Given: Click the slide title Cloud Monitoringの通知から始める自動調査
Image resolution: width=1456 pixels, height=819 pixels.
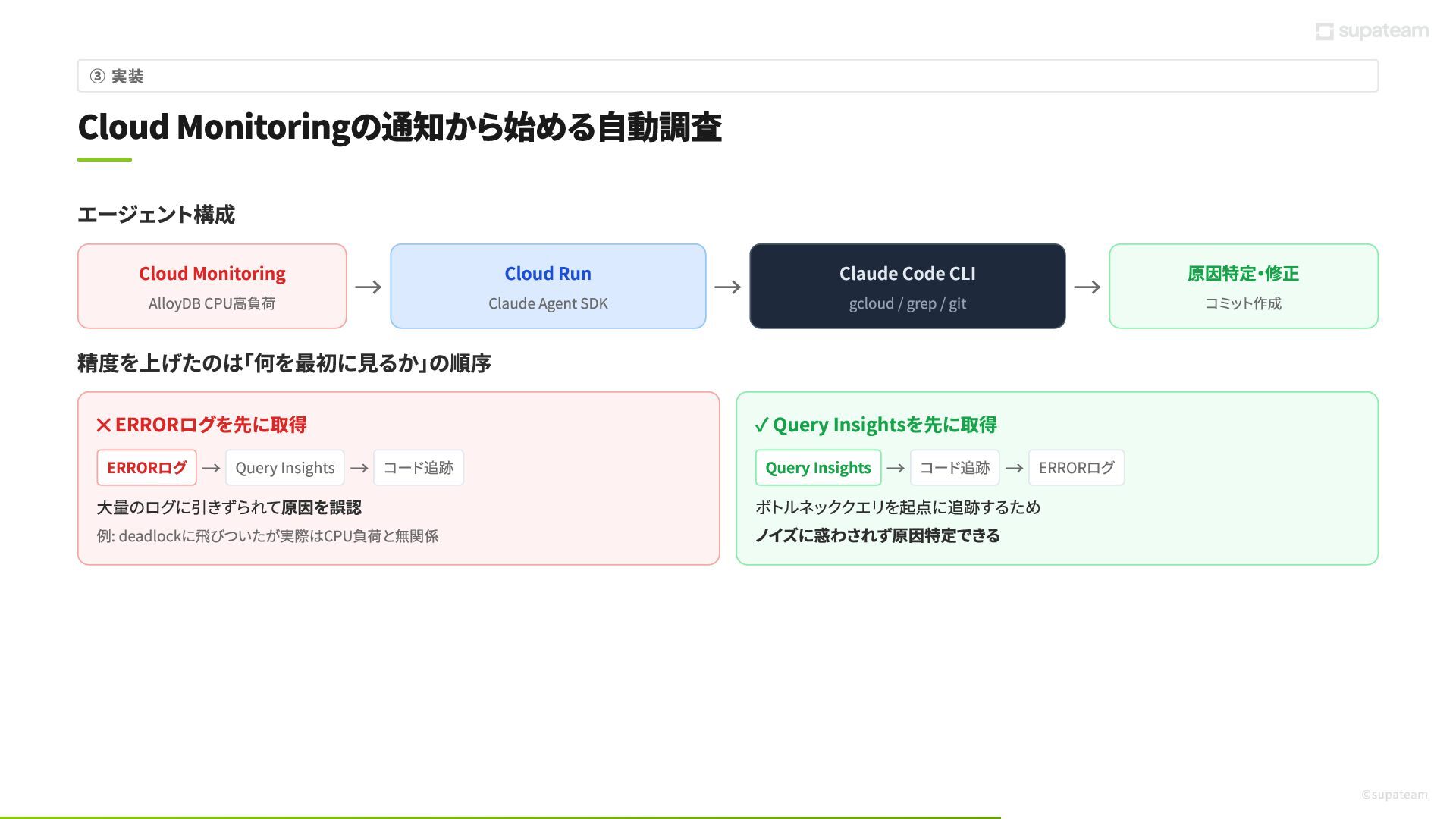Looking at the screenshot, I should tap(400, 127).
